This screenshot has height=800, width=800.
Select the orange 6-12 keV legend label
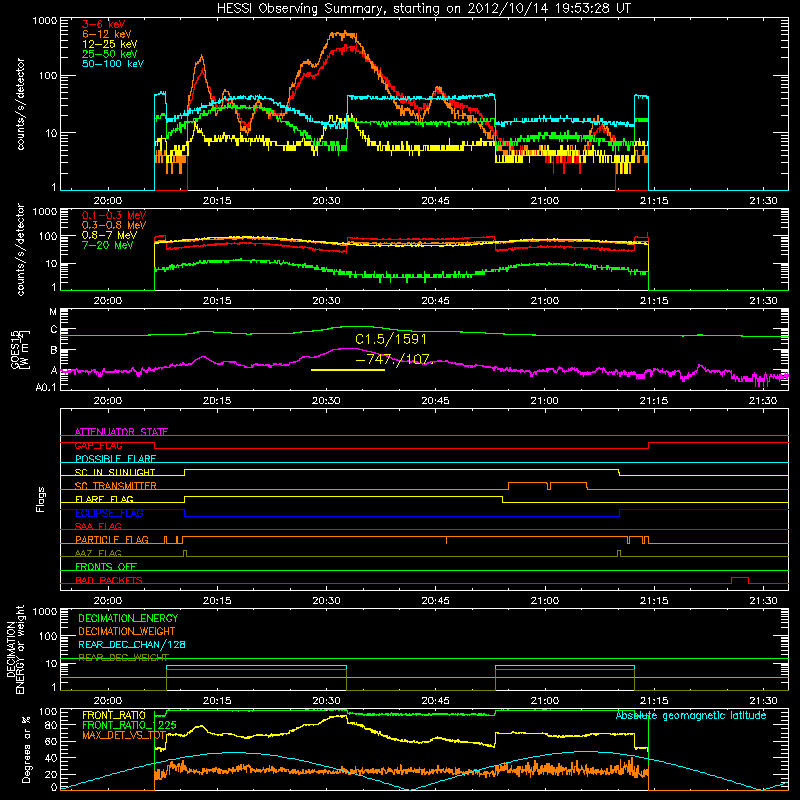107,34
